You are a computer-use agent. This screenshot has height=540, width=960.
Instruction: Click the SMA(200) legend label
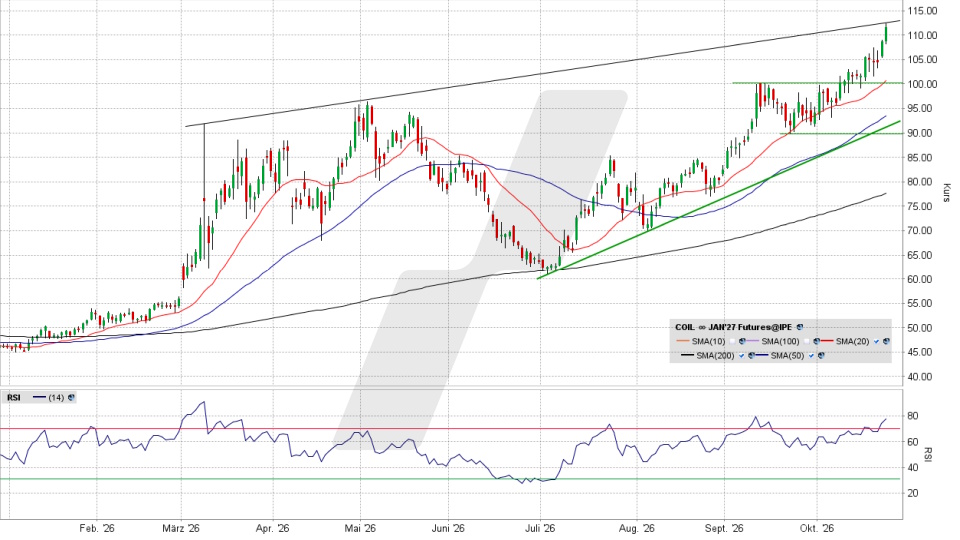(x=715, y=355)
